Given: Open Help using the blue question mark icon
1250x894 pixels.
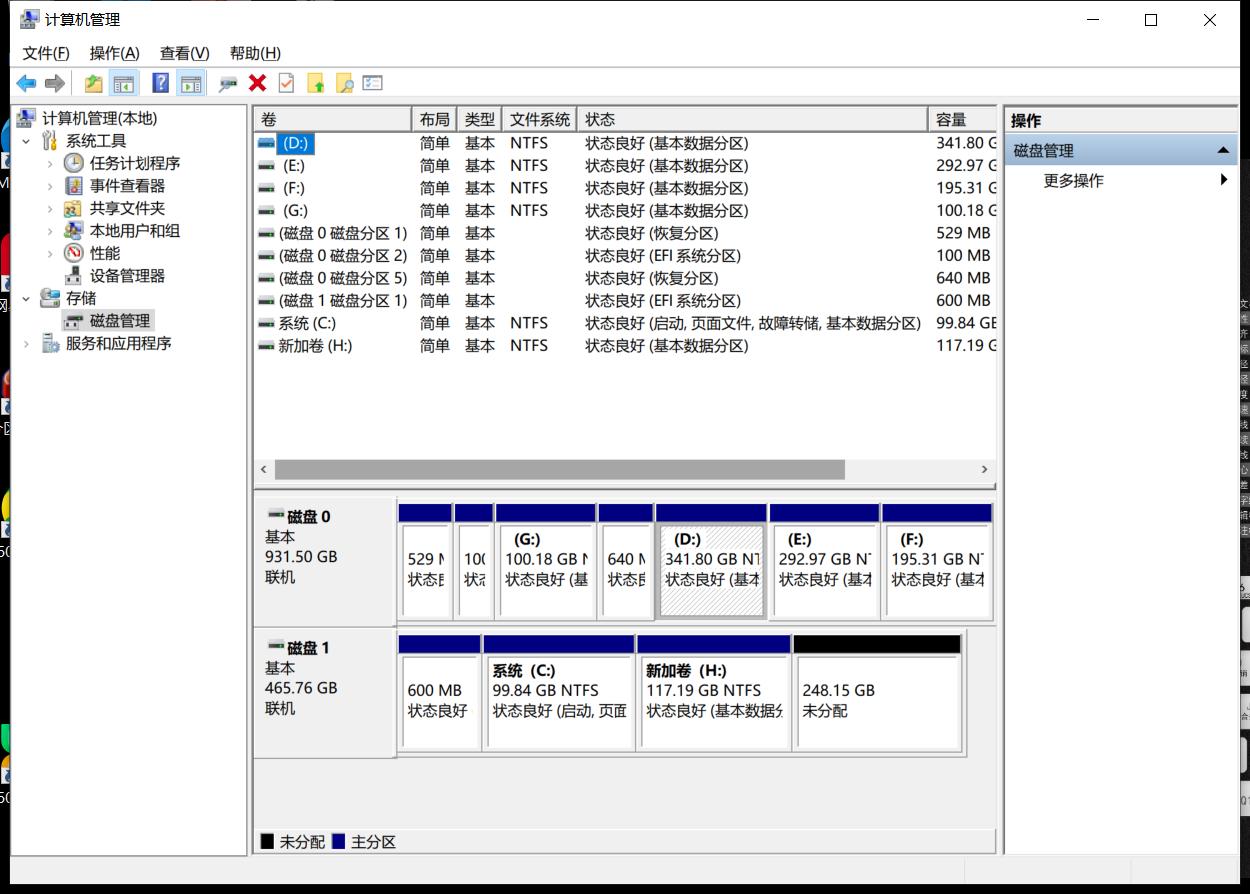Looking at the screenshot, I should [x=160, y=82].
